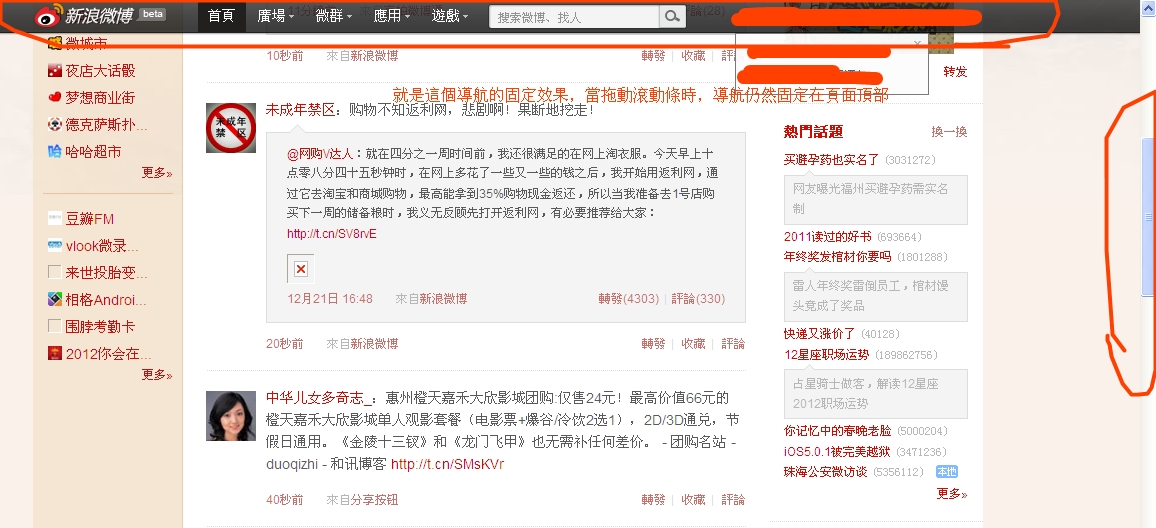1156x528 pixels.
Task: Open the 夜店大话骰 app icon
Action: pyautogui.click(x=55, y=70)
